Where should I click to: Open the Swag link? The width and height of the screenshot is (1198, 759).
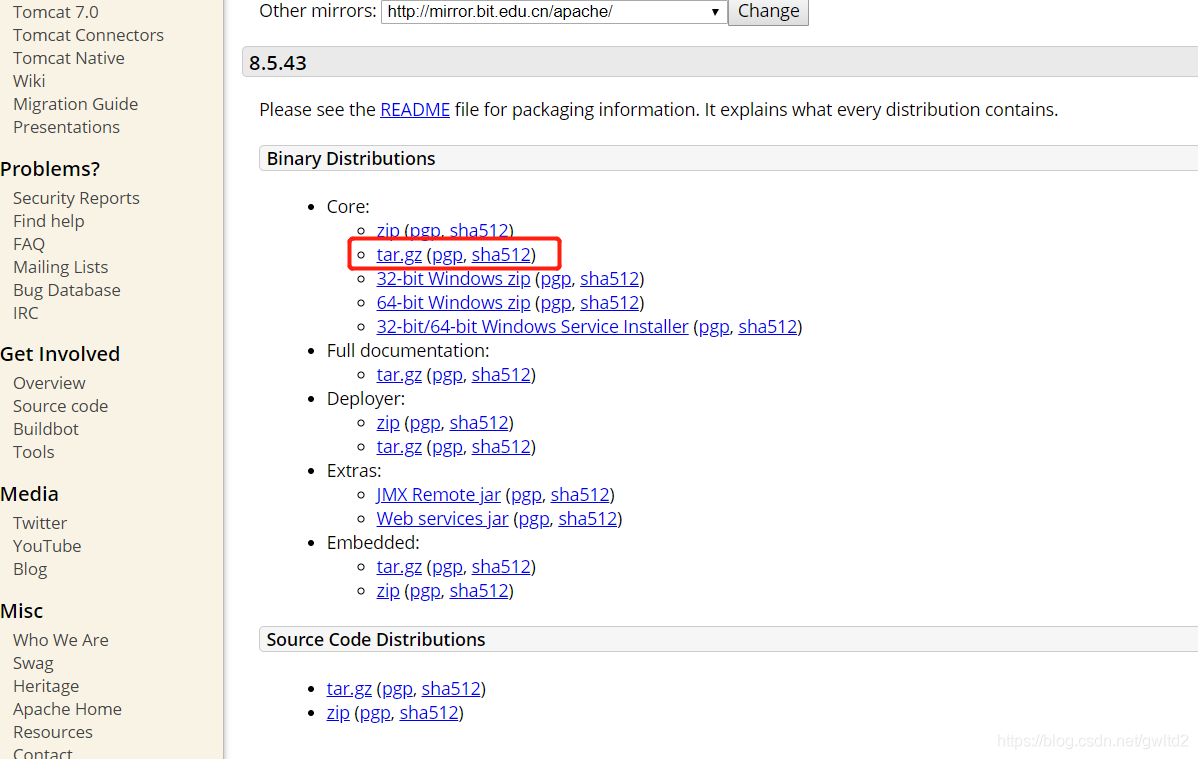click(33, 663)
